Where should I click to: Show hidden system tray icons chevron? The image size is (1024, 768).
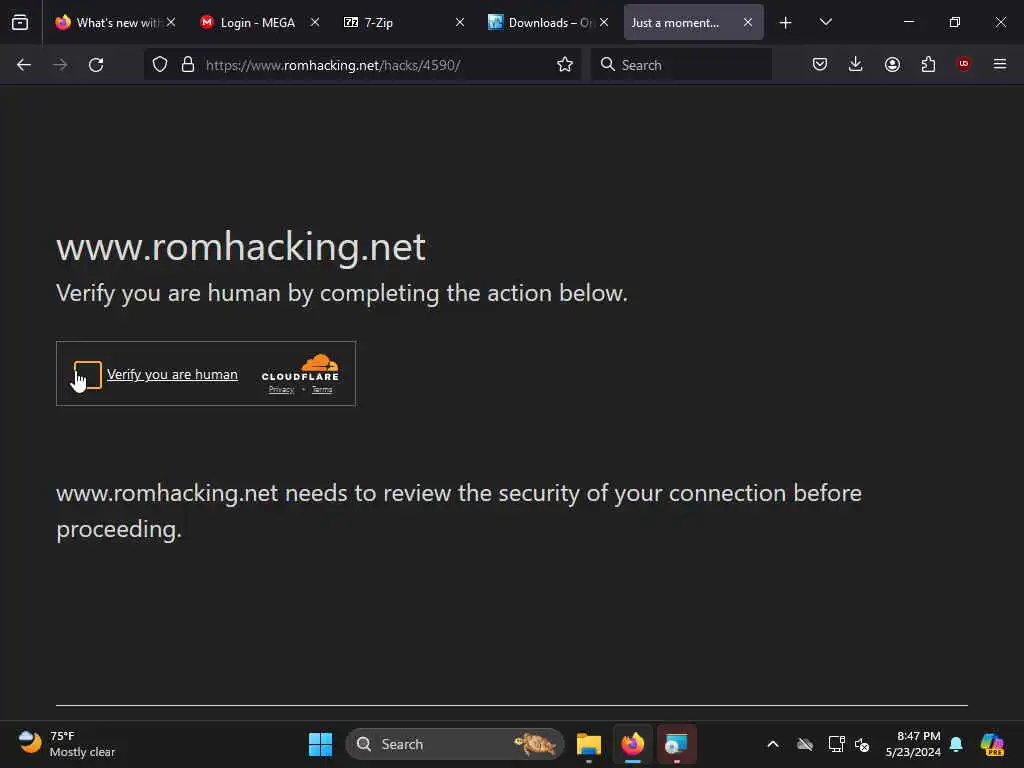click(773, 744)
